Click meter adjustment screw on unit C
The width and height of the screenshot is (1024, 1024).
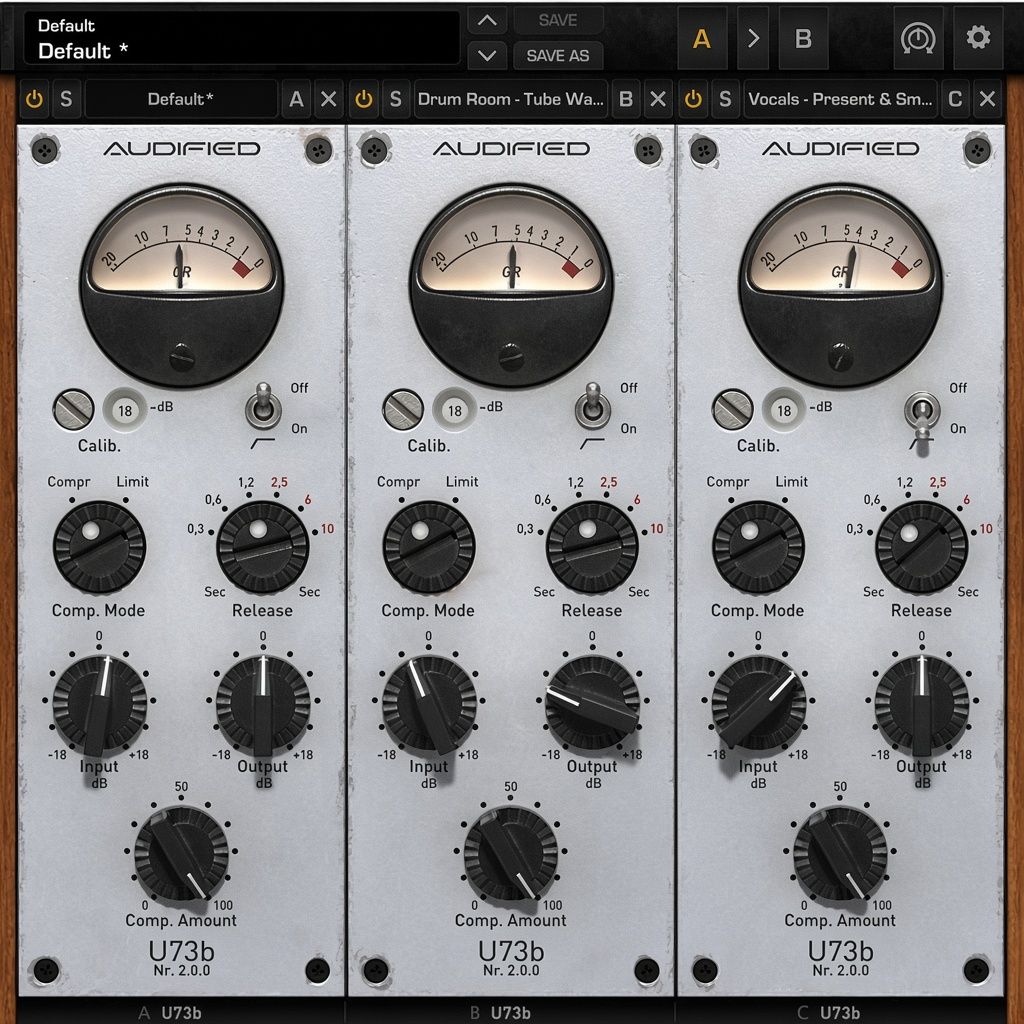click(840, 357)
